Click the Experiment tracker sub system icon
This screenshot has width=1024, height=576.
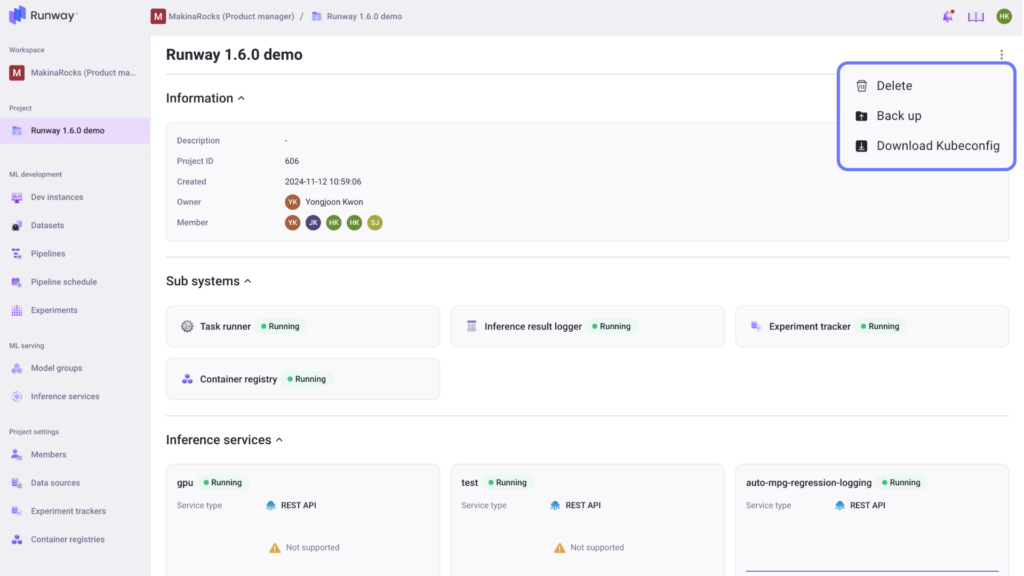click(x=756, y=326)
